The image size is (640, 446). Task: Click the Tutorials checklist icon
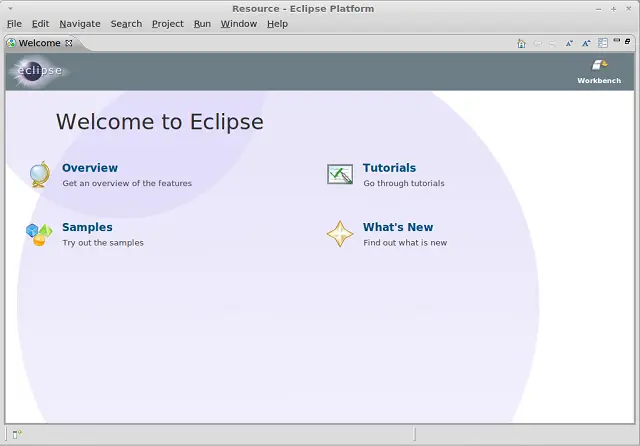pos(340,174)
